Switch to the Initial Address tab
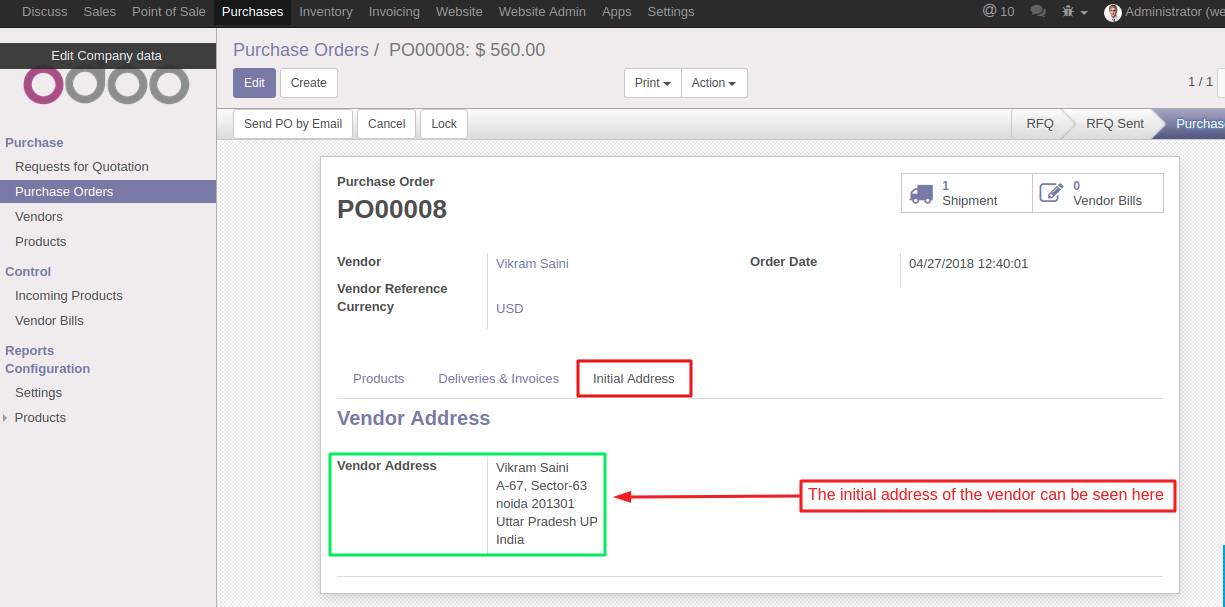The image size is (1225, 607). [634, 379]
